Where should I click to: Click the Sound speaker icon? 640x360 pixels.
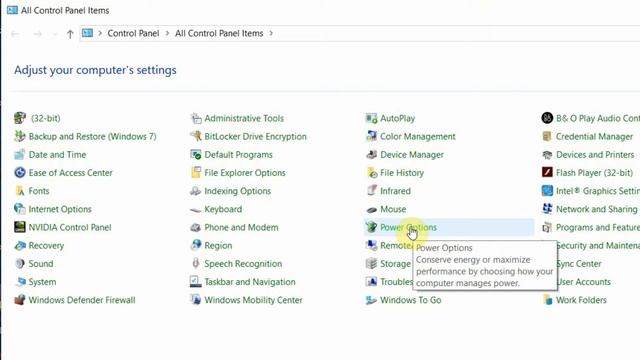[x=20, y=264]
